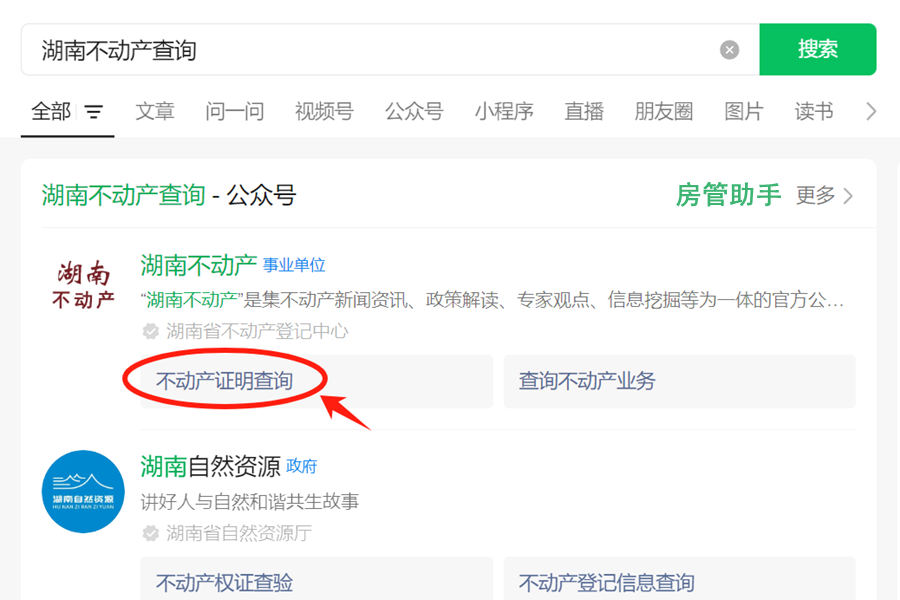Open the 不动产权证查验 shortcut

click(x=316, y=579)
